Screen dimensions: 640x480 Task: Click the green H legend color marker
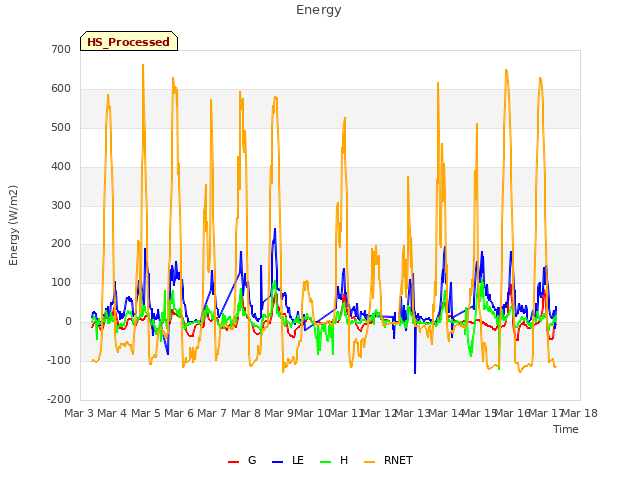(x=326, y=462)
